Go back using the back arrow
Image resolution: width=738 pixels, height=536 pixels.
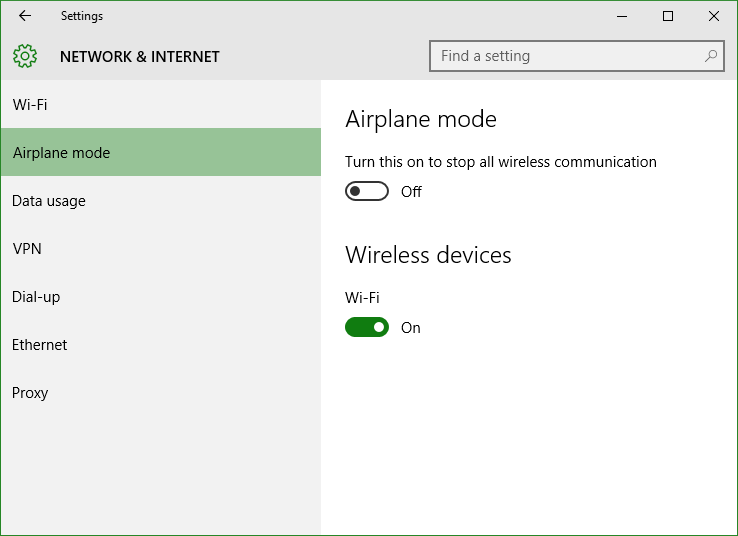point(24,16)
